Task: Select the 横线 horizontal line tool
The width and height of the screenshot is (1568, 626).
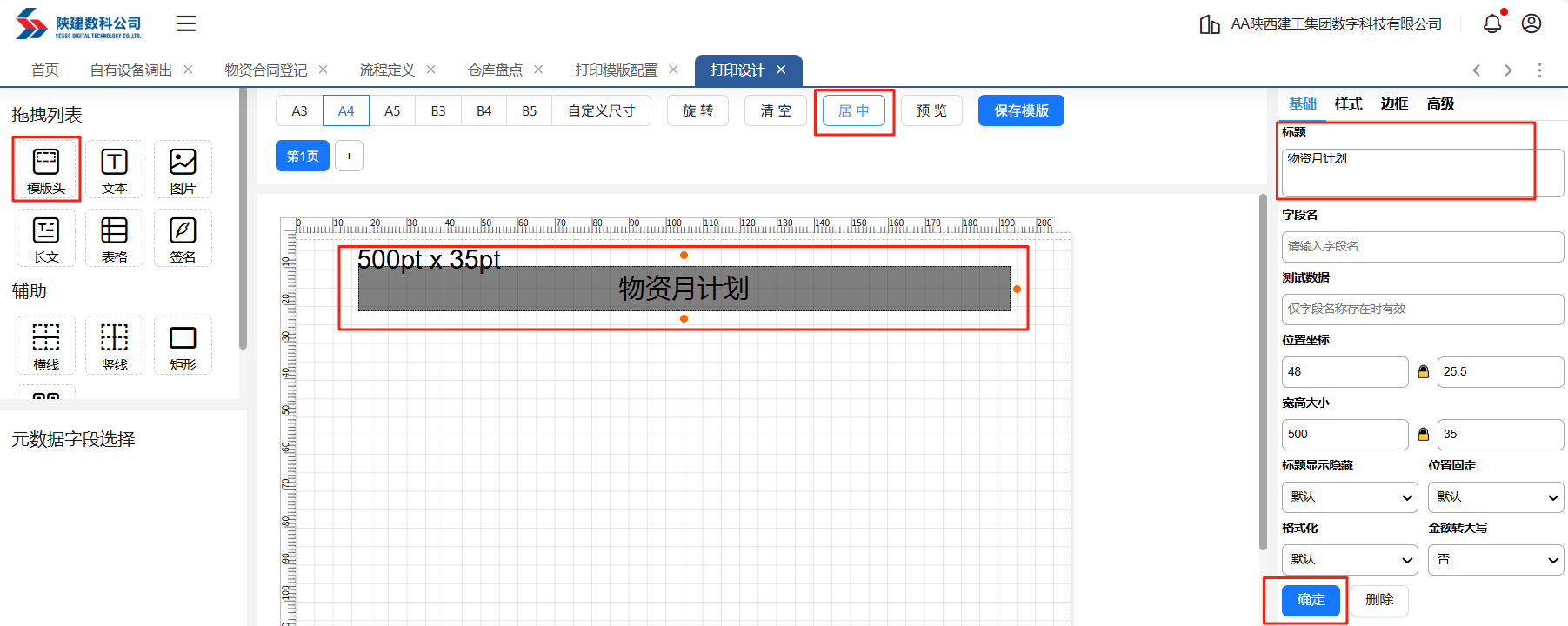Action: coord(46,345)
